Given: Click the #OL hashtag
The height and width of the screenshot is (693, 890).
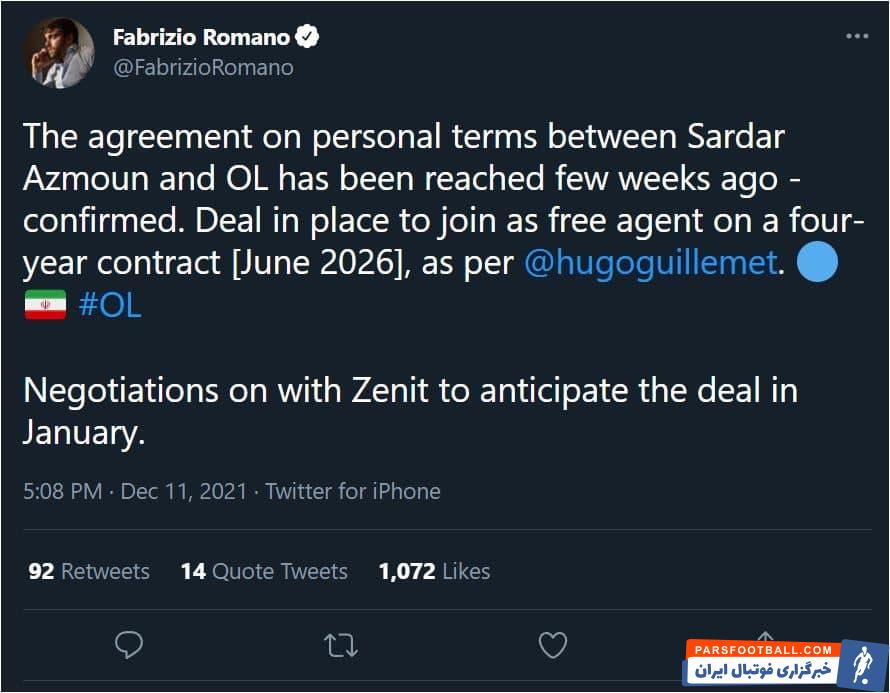Looking at the screenshot, I should pos(109,305).
